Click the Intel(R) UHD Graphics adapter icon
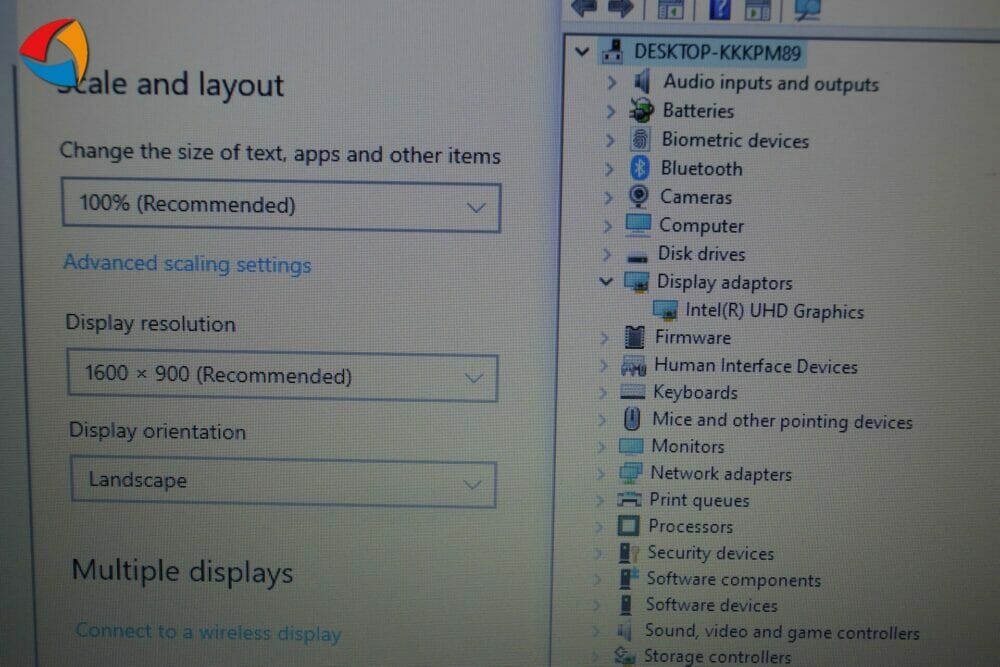 (665, 310)
